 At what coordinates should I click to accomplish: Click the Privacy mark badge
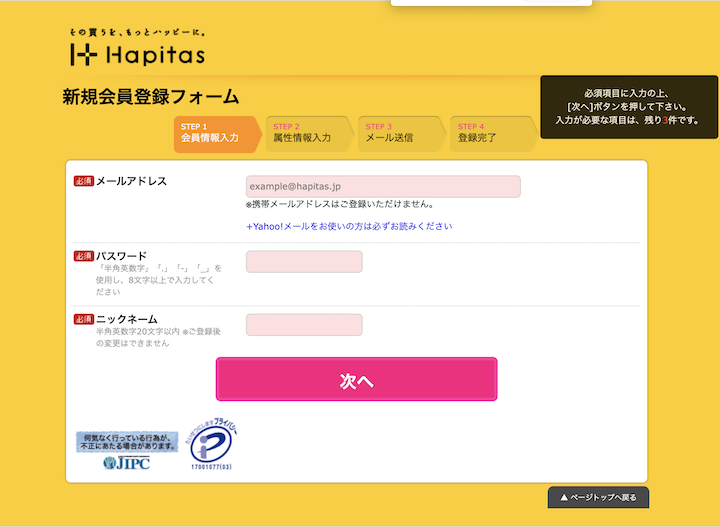212,443
